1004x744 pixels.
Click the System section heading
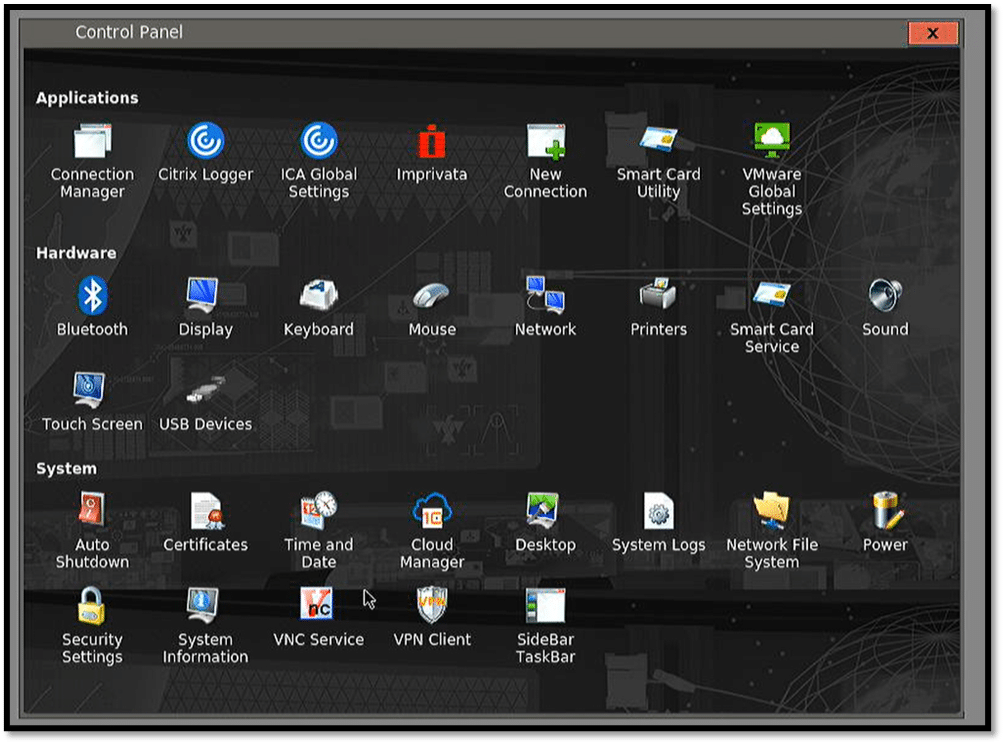[x=67, y=469]
